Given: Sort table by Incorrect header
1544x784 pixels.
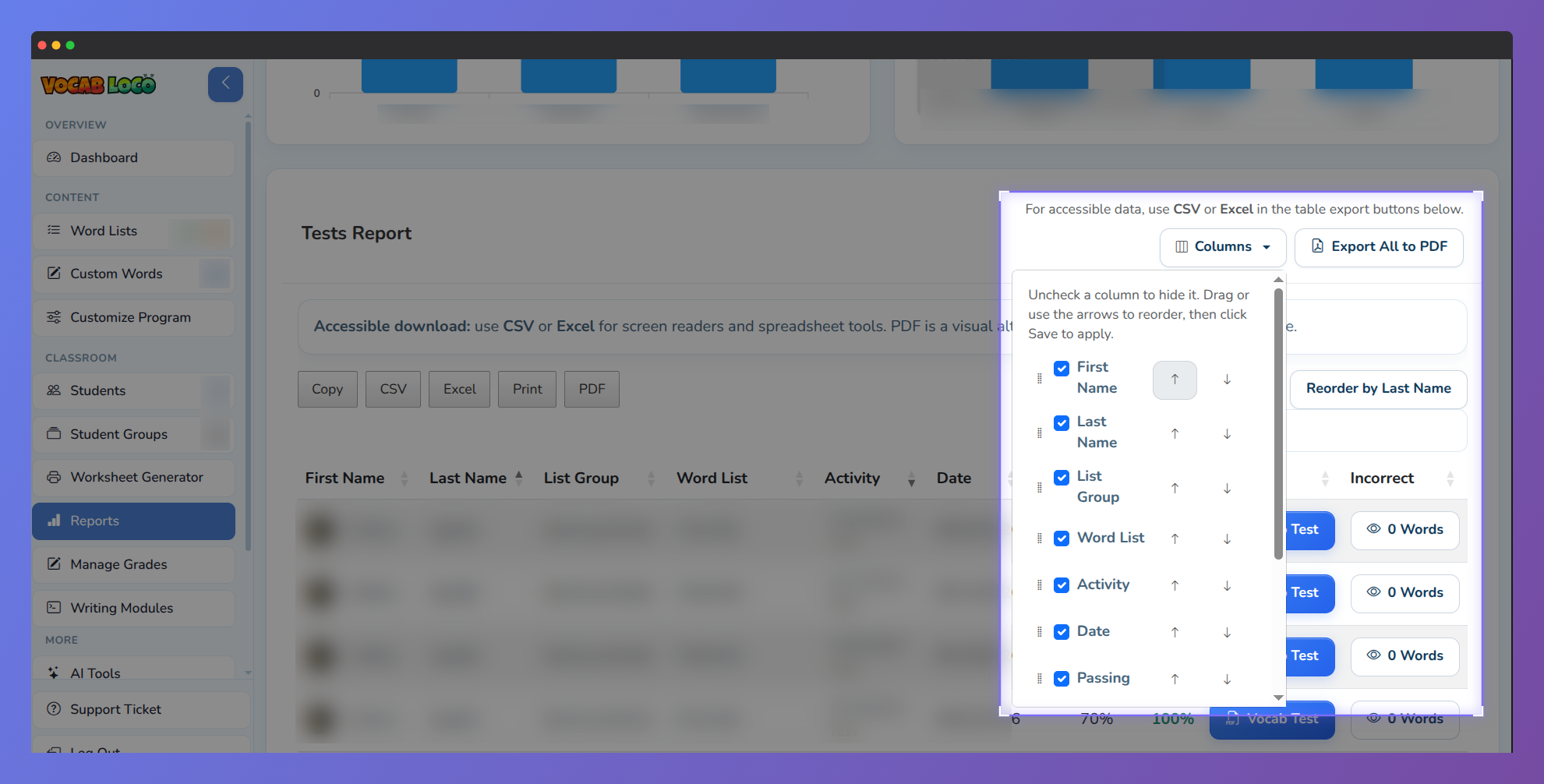Looking at the screenshot, I should click(x=1402, y=479).
